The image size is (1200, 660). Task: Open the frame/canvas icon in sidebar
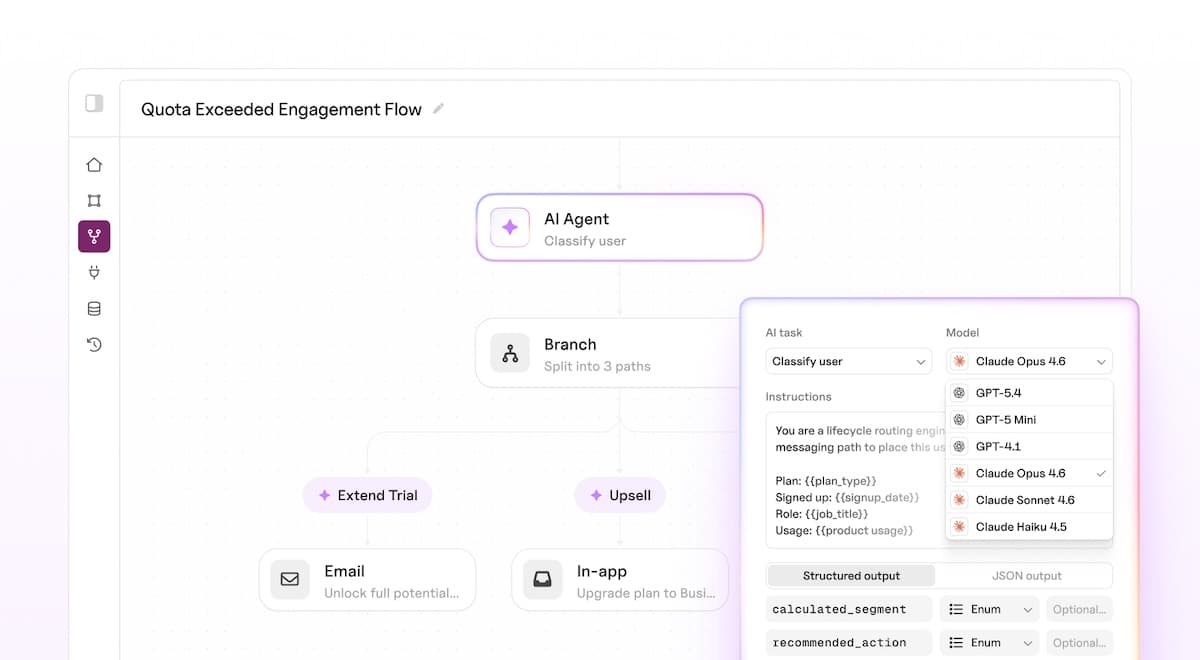click(94, 201)
